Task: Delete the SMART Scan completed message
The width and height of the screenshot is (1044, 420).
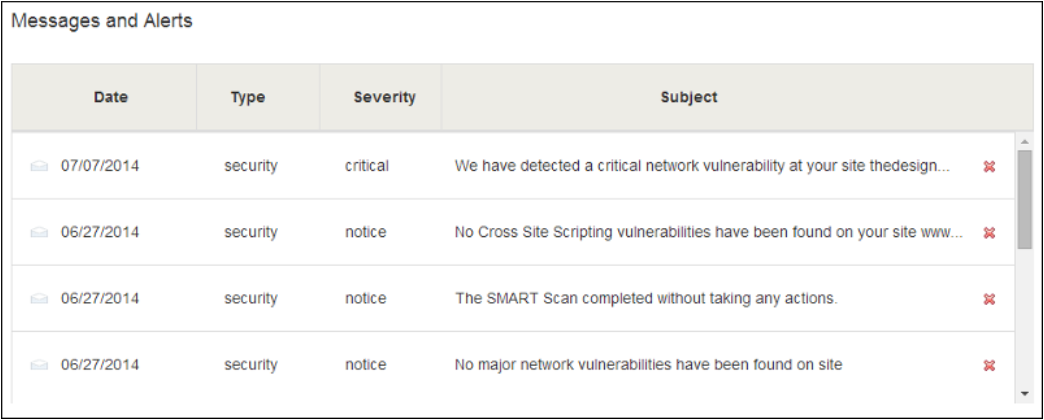Action: tap(989, 299)
